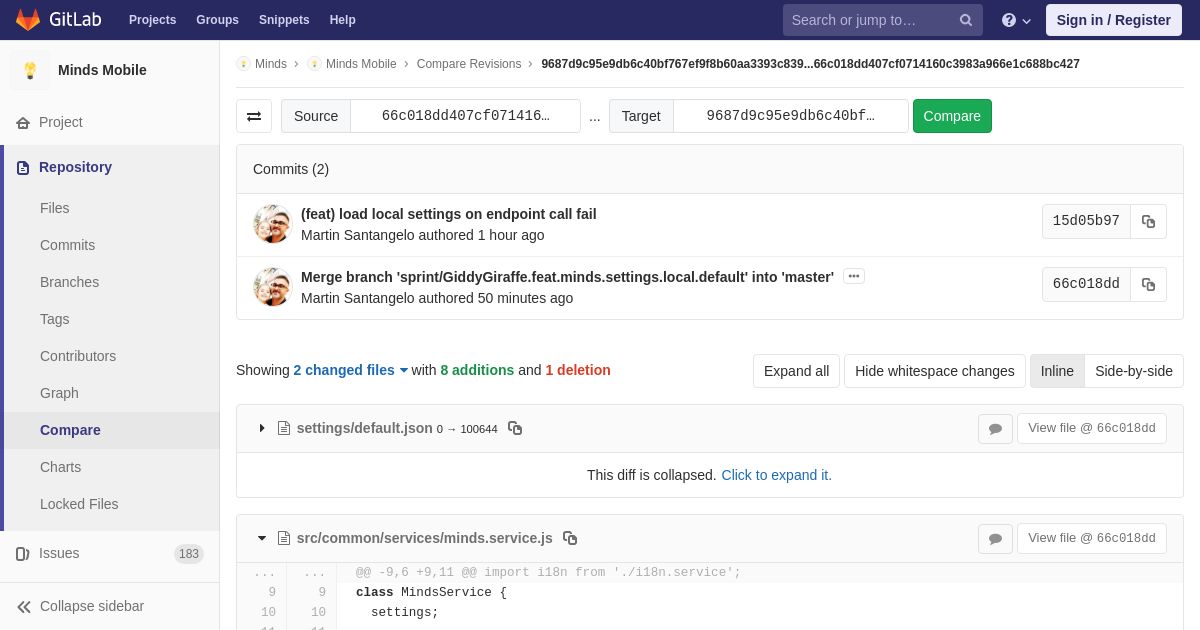
Task: Open the help question-mark menu
Action: (x=1016, y=20)
